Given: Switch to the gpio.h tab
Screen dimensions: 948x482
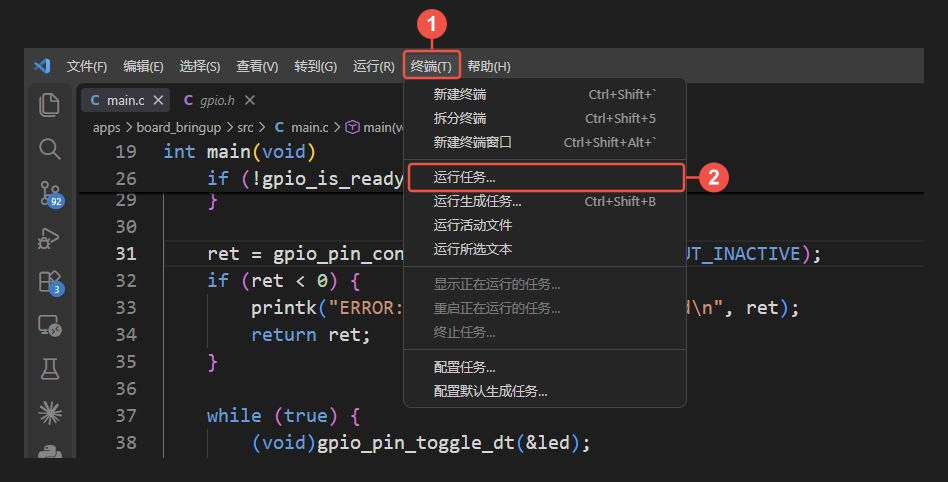Looking at the screenshot, I should [217, 100].
